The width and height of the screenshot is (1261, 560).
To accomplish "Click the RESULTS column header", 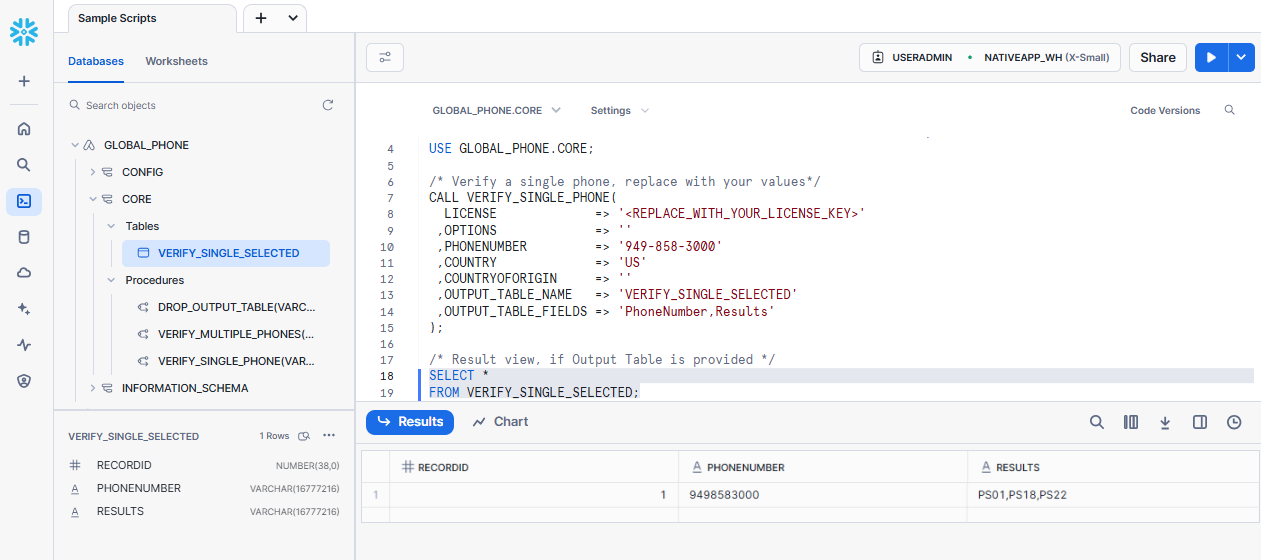I will tap(1112, 467).
